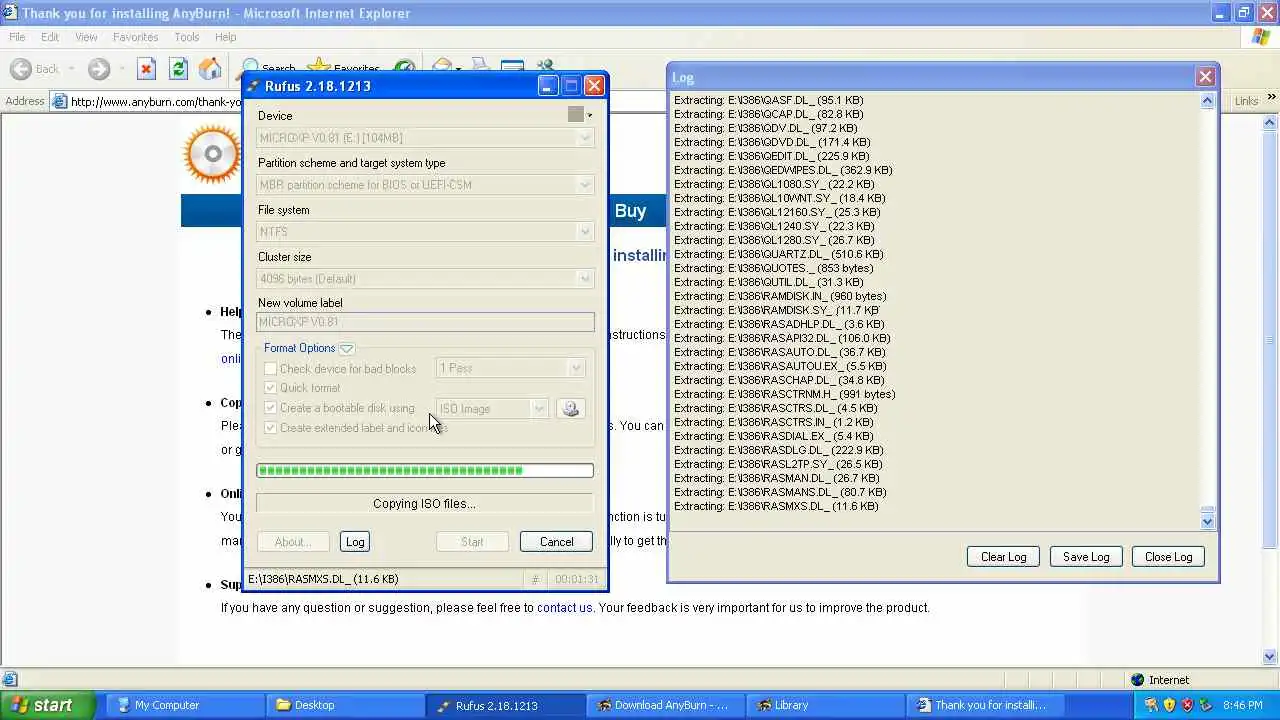Click the Forward arrow icon in Internet Explorer
The image size is (1280, 720).
point(98,69)
